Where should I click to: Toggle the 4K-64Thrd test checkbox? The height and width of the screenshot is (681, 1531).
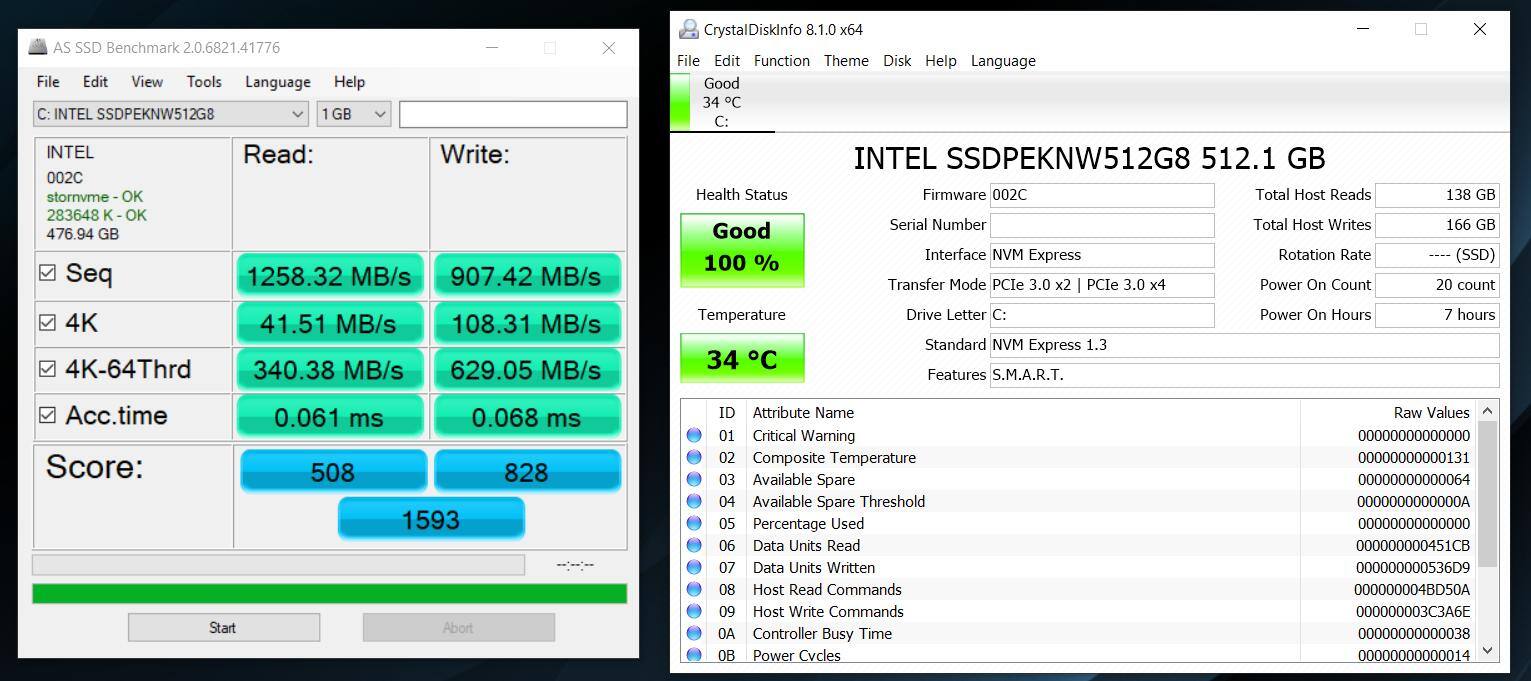point(47,369)
